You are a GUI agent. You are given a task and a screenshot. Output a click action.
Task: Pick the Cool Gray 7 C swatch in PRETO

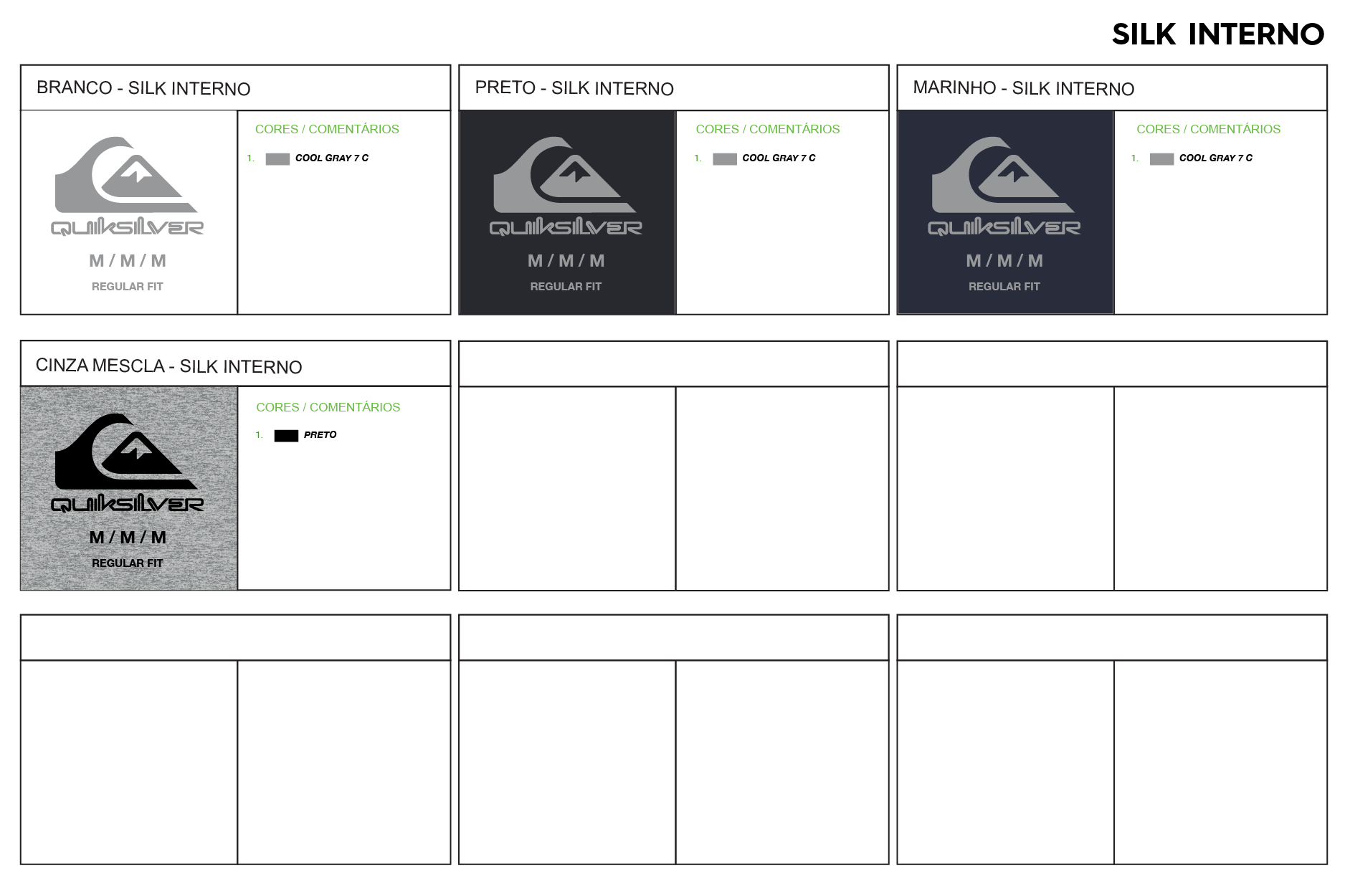725,159
